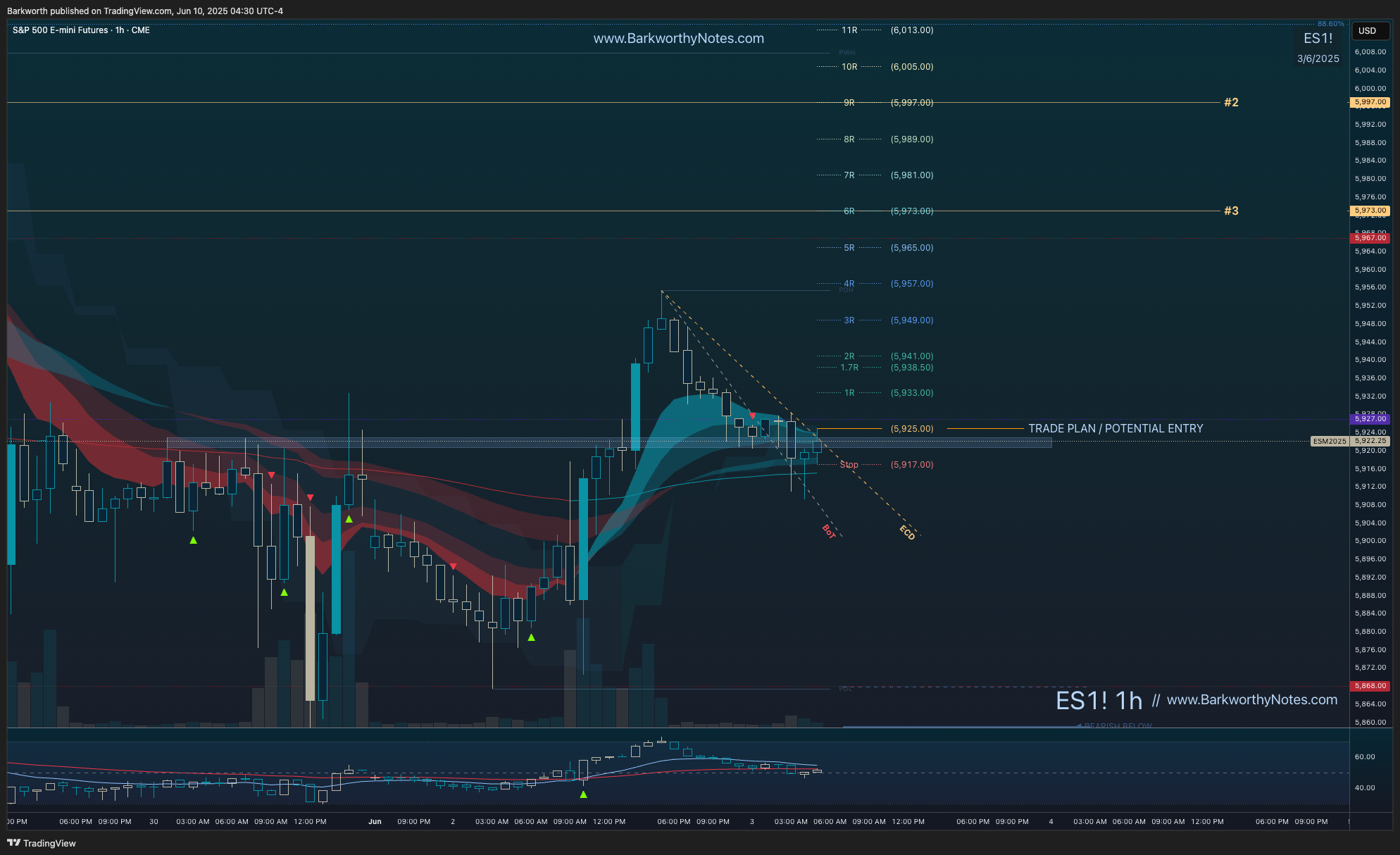Open www.BarkworthyNotes.com link at top center
The width and height of the screenshot is (1400, 855).
tap(678, 39)
